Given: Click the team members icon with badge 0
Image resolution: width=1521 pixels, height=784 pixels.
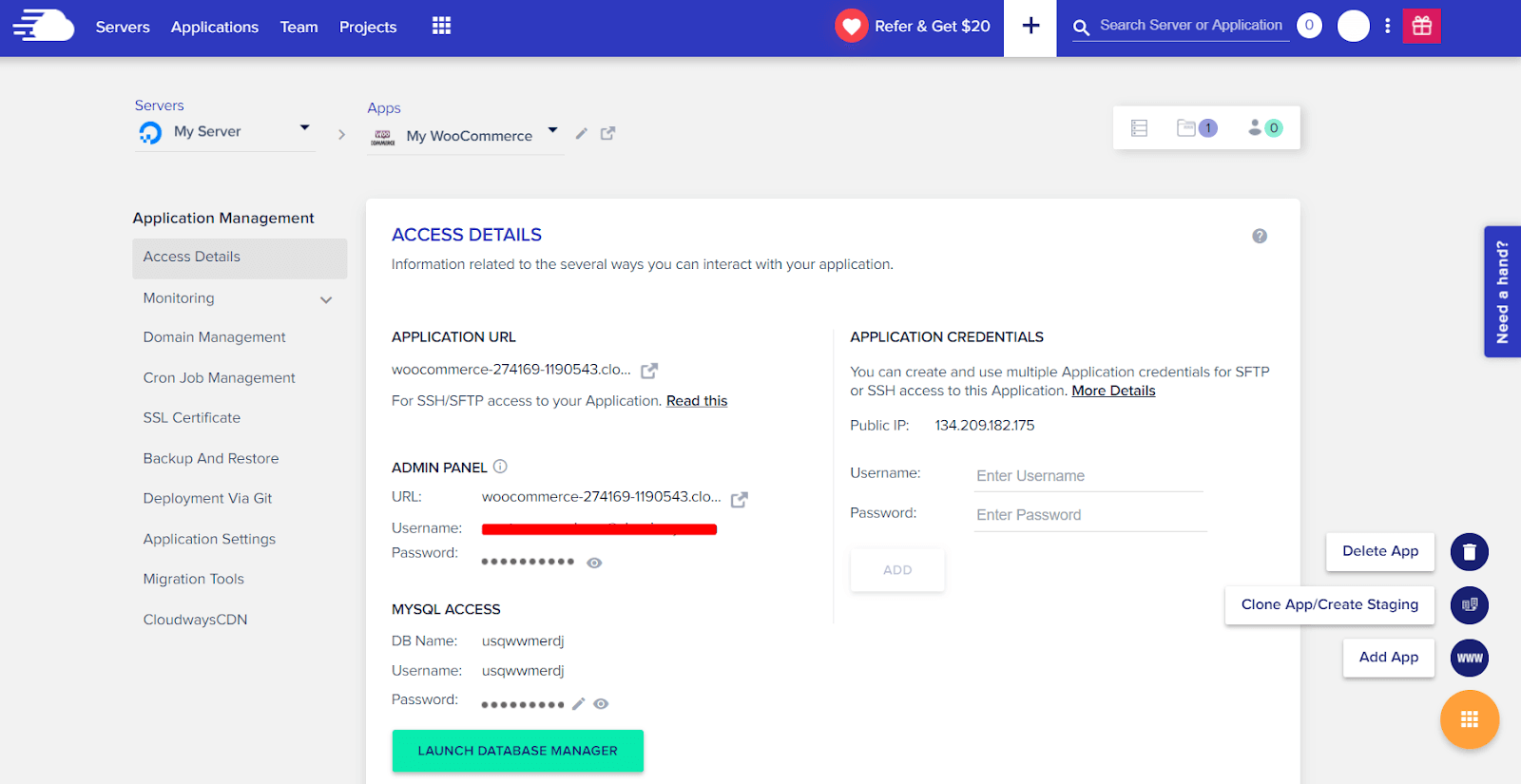Looking at the screenshot, I should (1265, 127).
